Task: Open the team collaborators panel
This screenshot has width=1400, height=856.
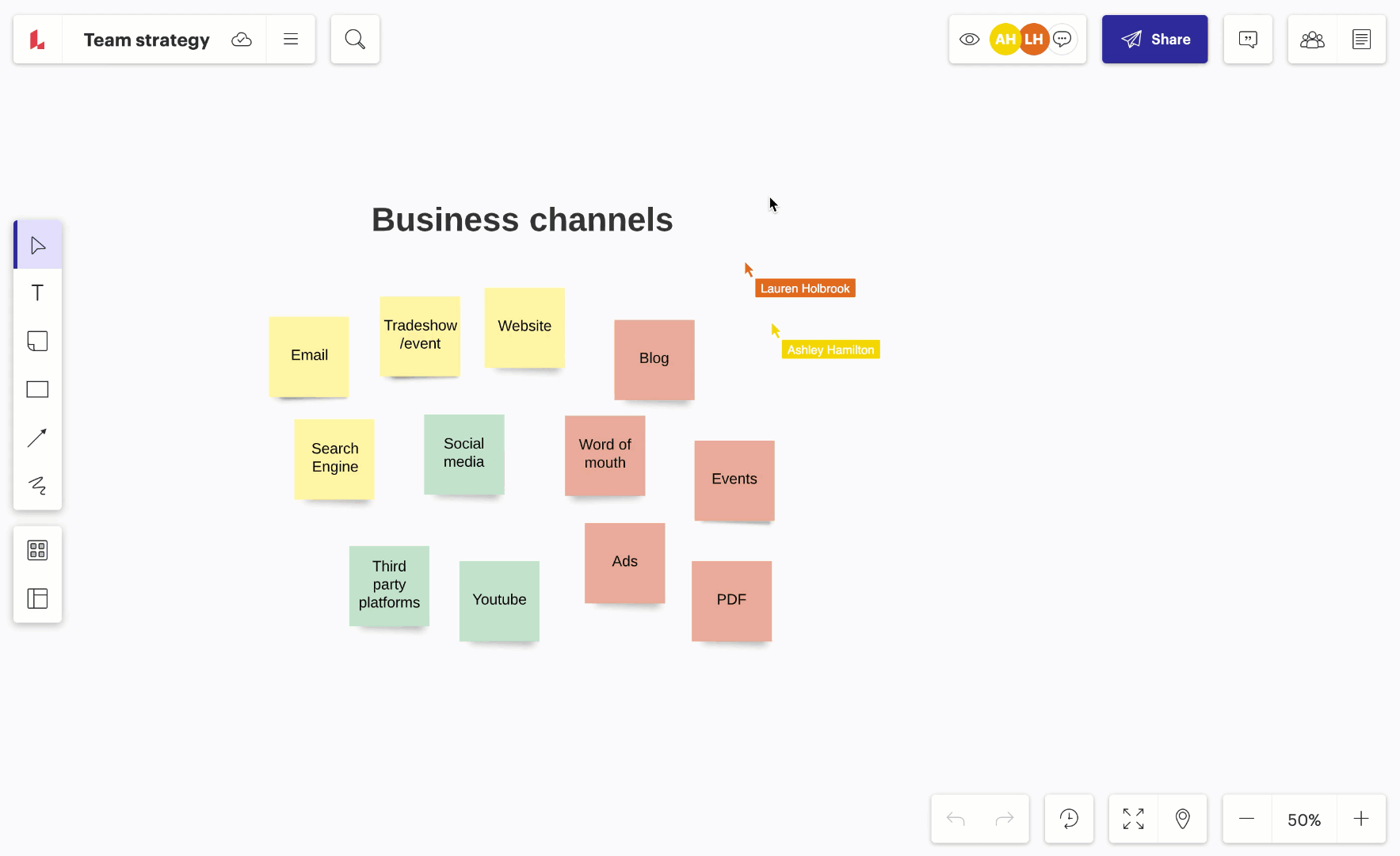Action: [1312, 40]
